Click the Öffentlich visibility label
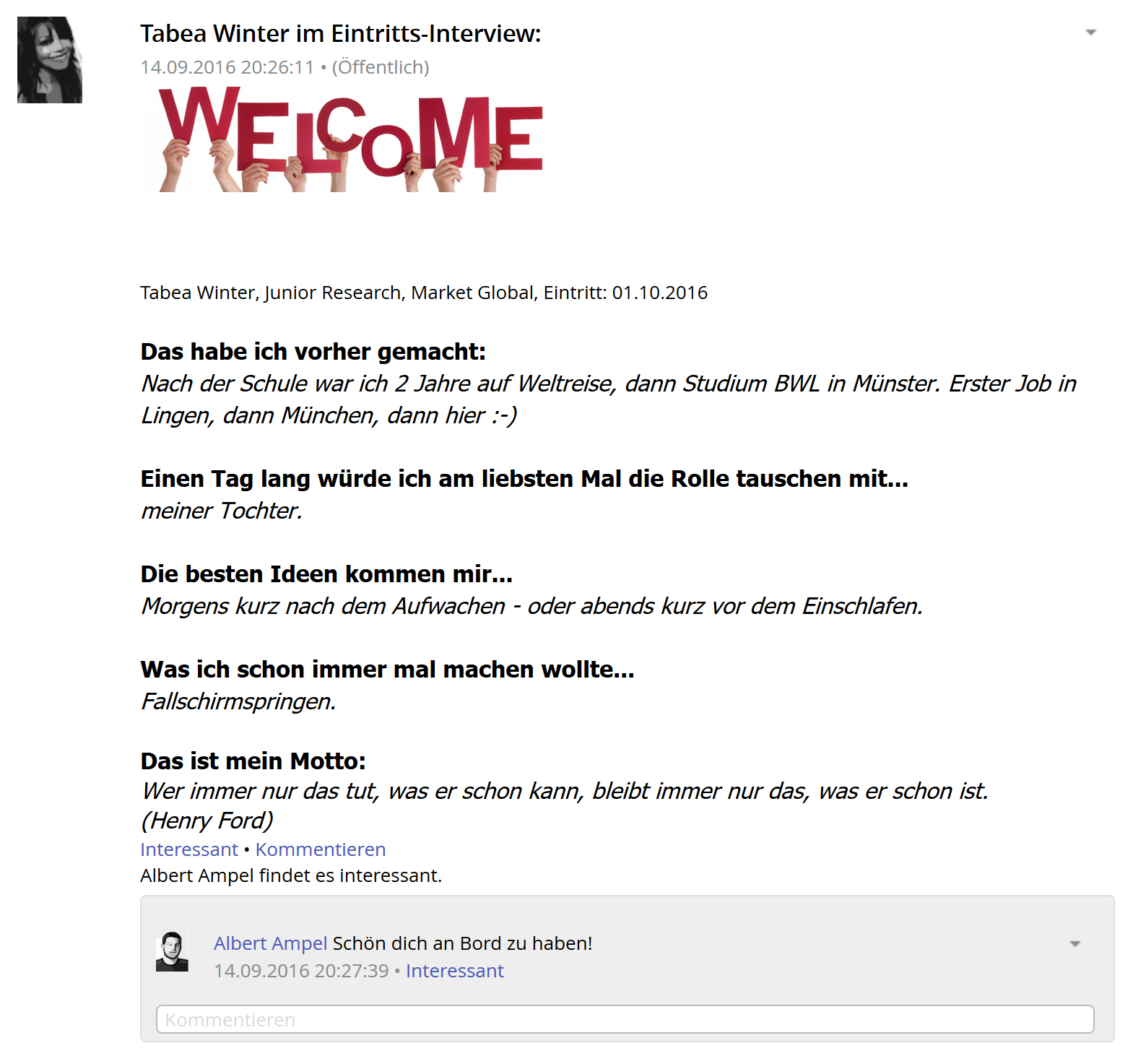 coord(381,67)
